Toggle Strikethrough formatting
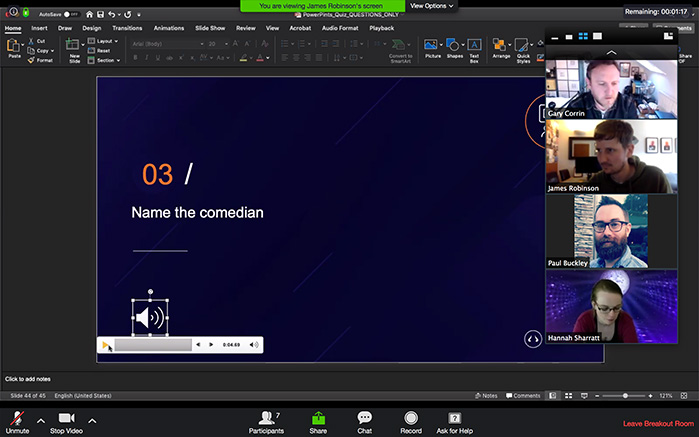699x437 pixels. [169, 58]
